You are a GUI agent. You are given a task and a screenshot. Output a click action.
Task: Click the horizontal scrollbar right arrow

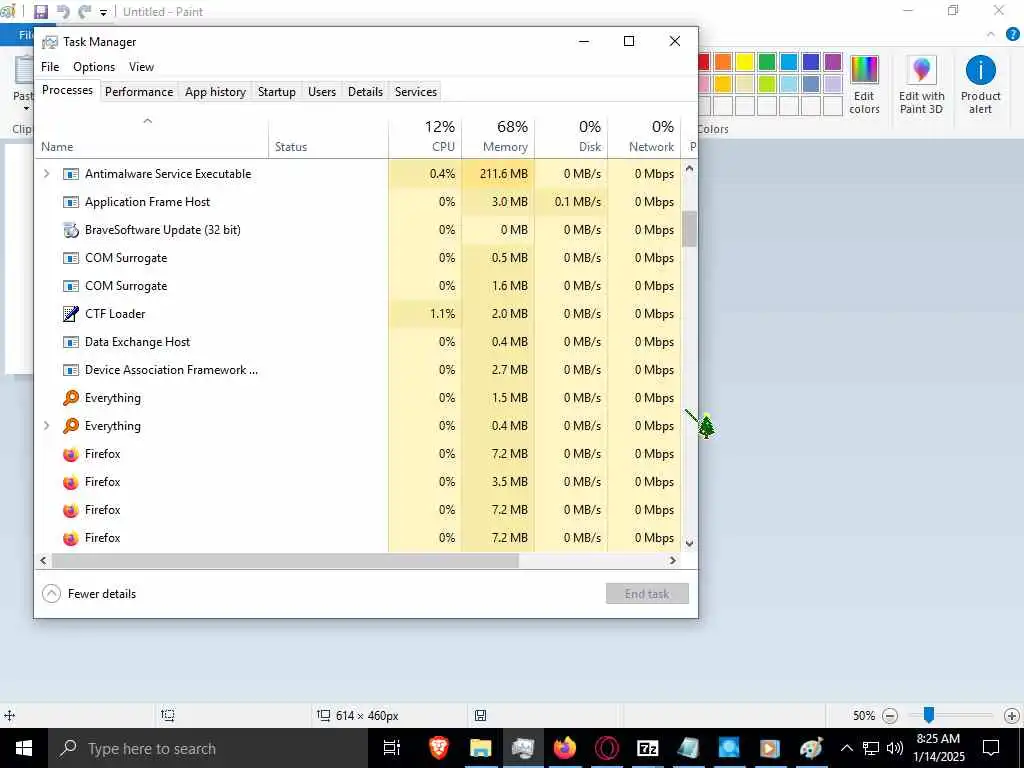click(x=673, y=560)
